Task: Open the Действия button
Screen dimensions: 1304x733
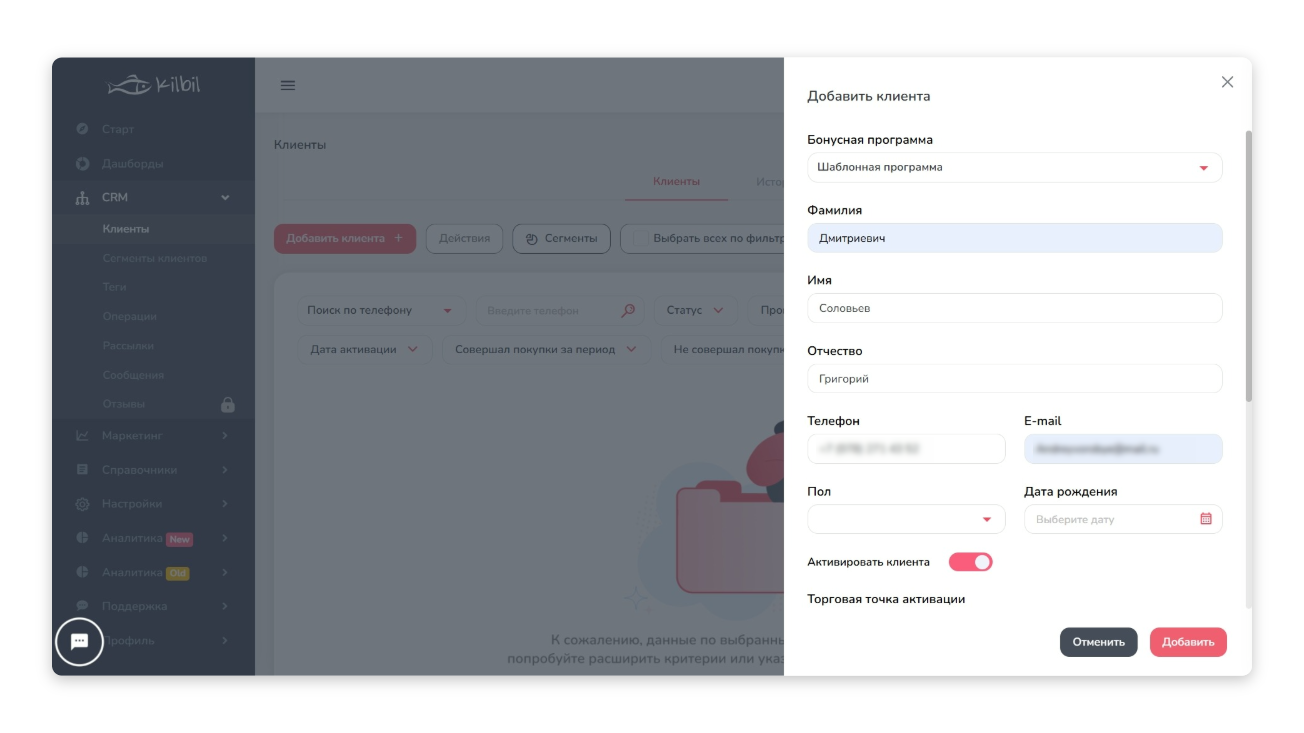Action: tap(464, 238)
